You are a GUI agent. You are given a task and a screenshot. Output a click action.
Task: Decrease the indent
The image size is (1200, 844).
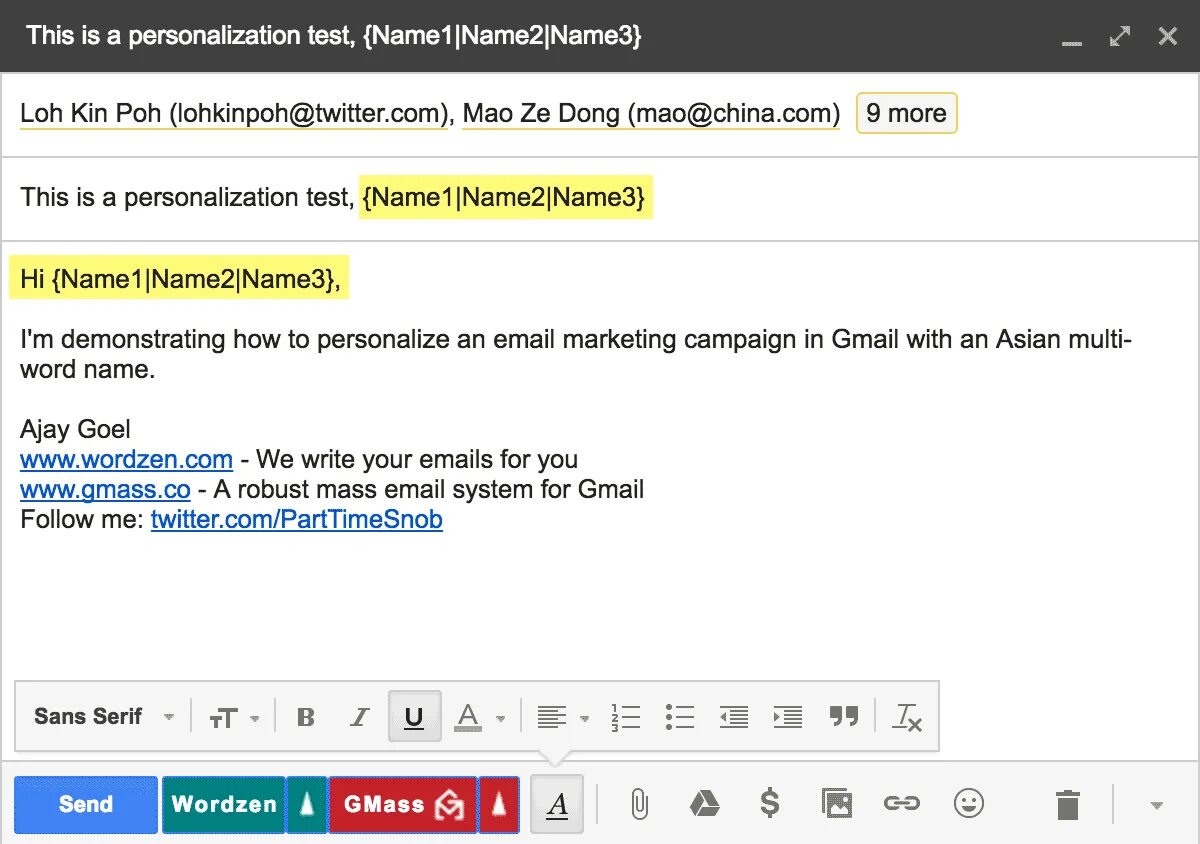[x=734, y=716]
